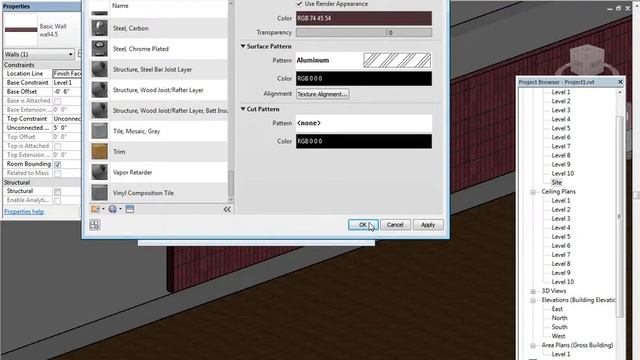The width and height of the screenshot is (640, 360).
Task: Open the asset browser icon
Action: (x=130, y=209)
